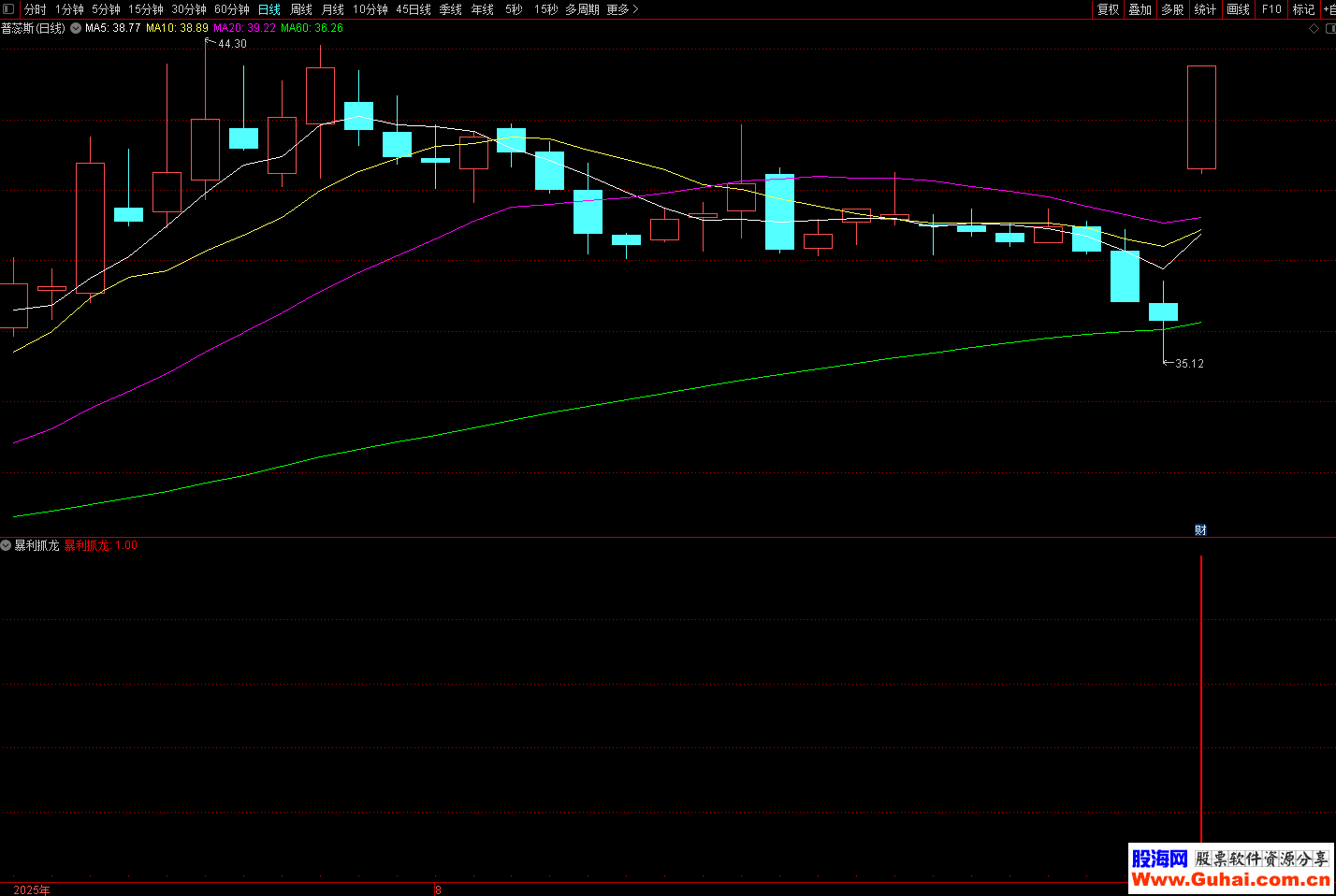Open the 多股 multi-stock view
1336x896 pixels.
tap(1173, 9)
